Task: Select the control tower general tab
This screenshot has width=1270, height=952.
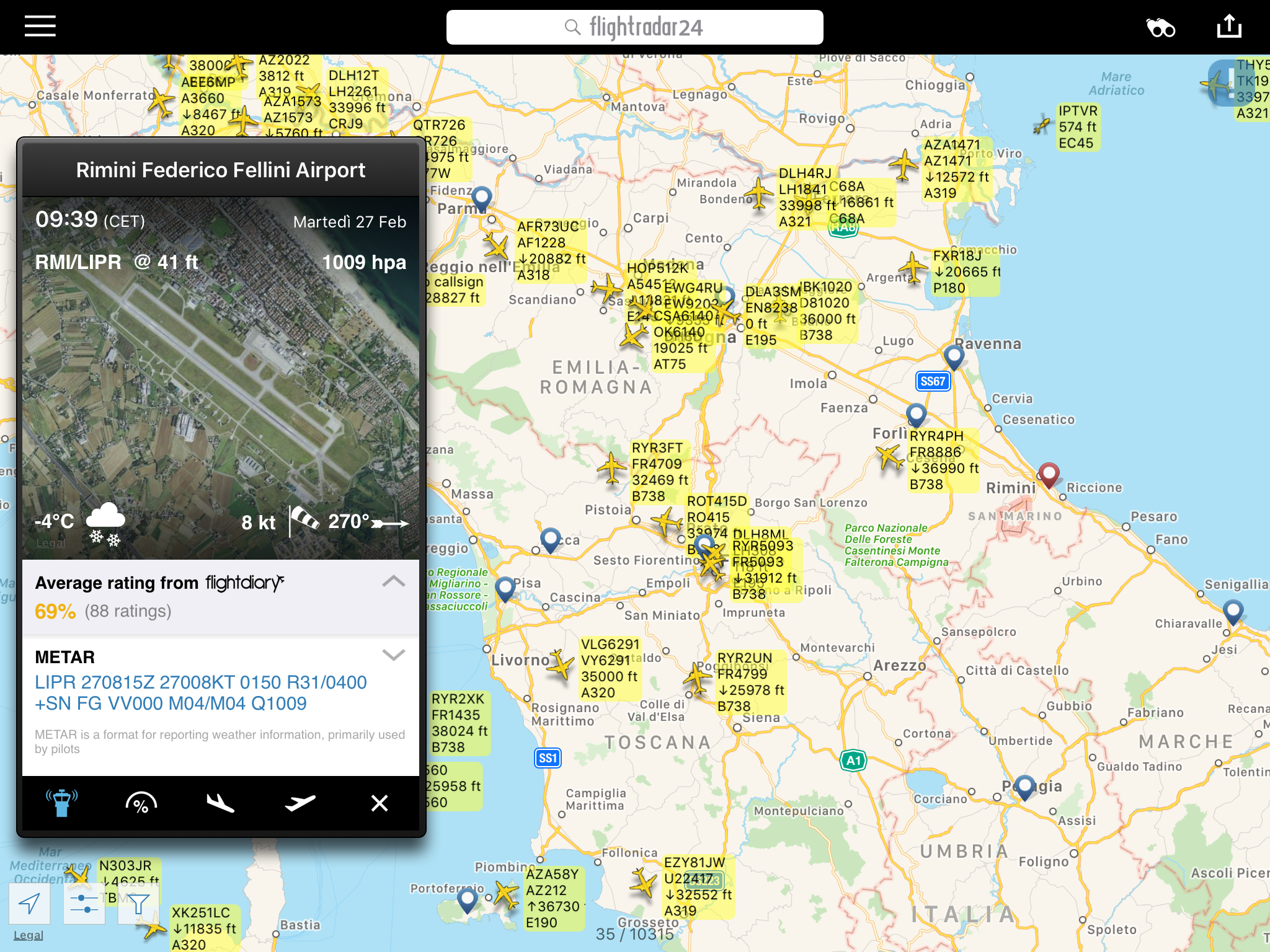Action: (x=62, y=803)
